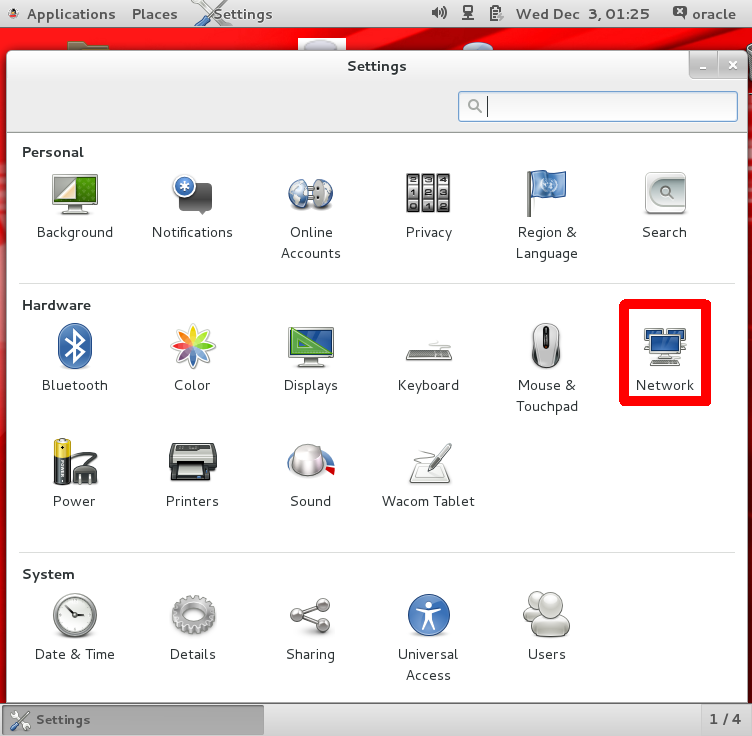Screen dimensions: 752x736
Task: Close the Settings window
Action: [732, 65]
